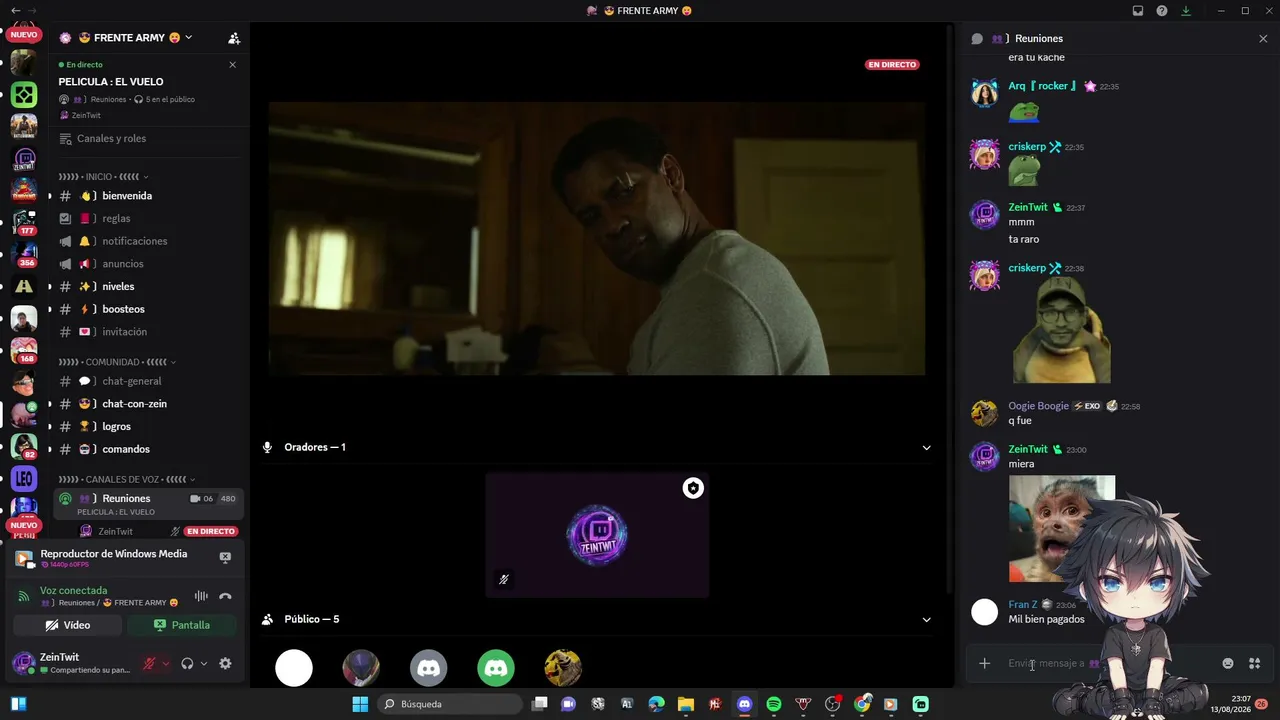Collapse the CANALES DE VOZ category

(127, 480)
